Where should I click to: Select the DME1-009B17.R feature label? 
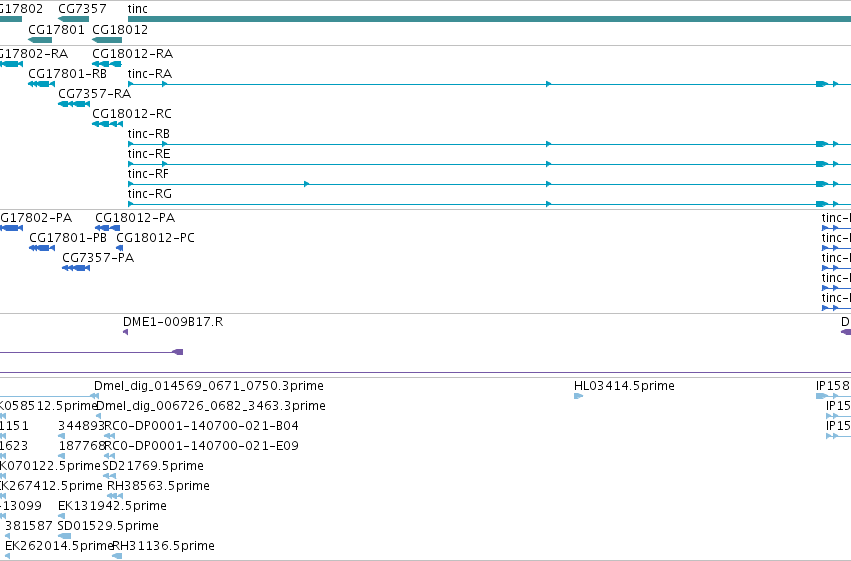[x=173, y=322]
